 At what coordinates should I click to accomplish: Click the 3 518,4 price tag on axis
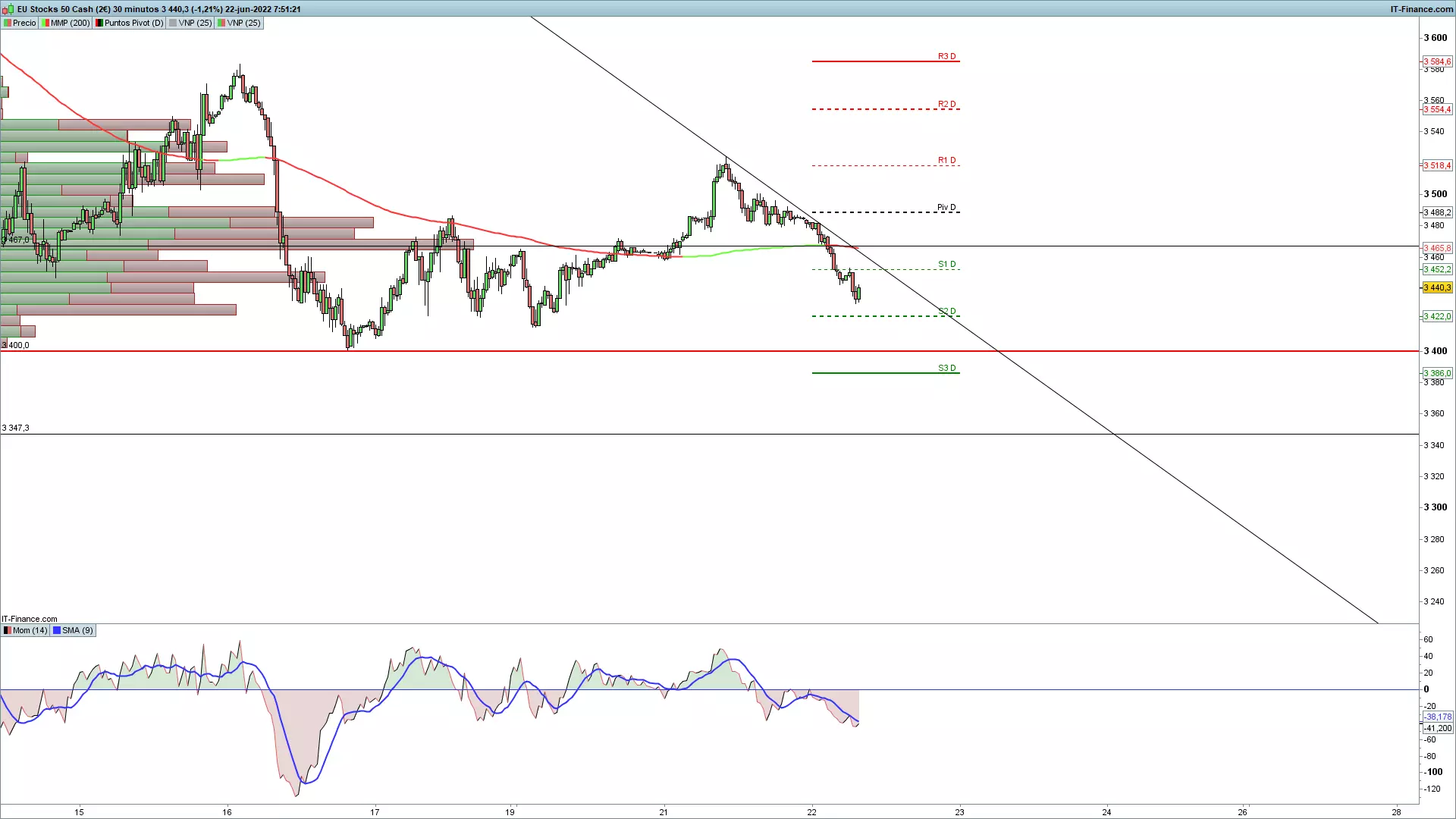coord(1437,165)
